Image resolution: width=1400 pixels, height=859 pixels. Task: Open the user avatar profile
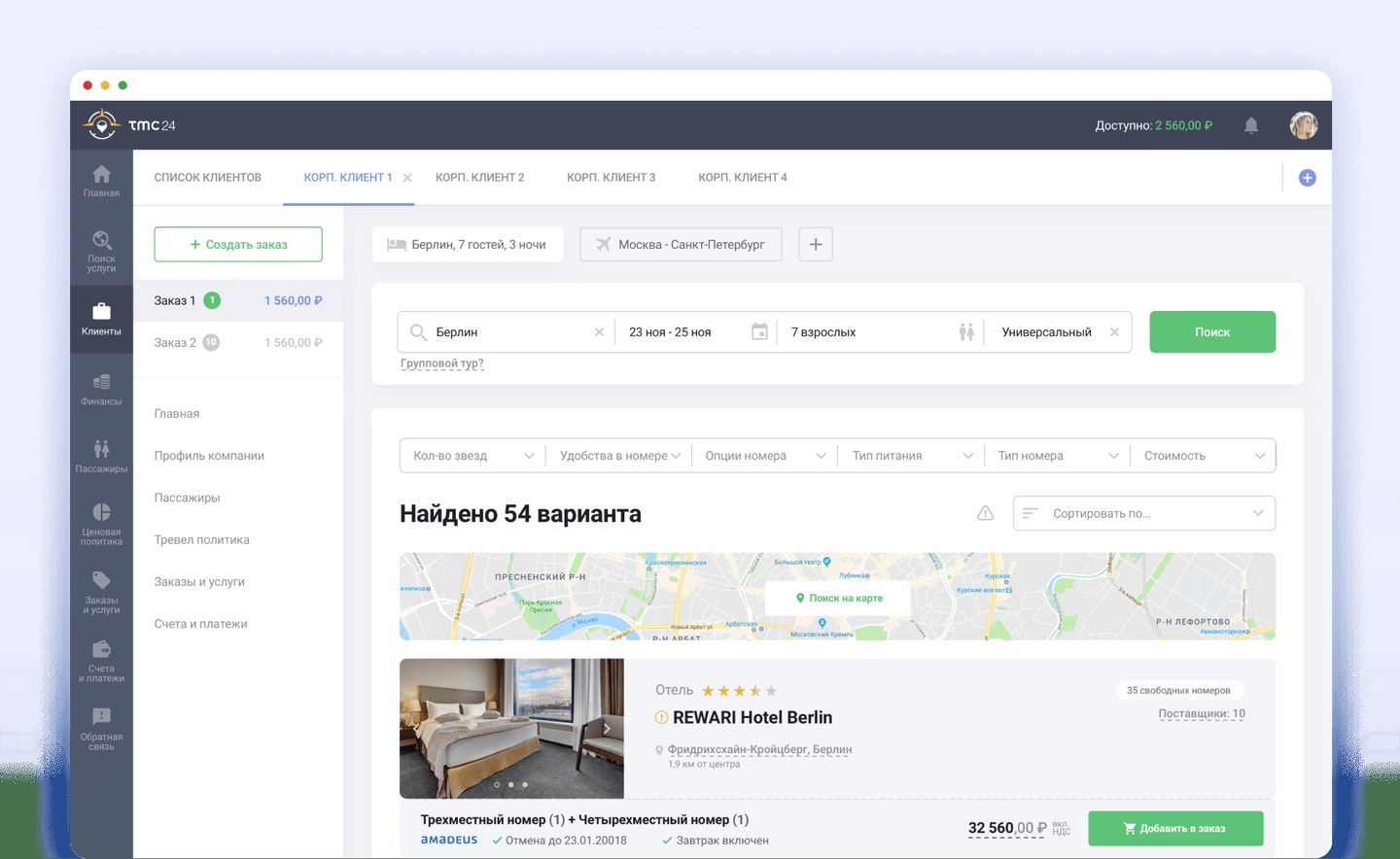point(1304,125)
